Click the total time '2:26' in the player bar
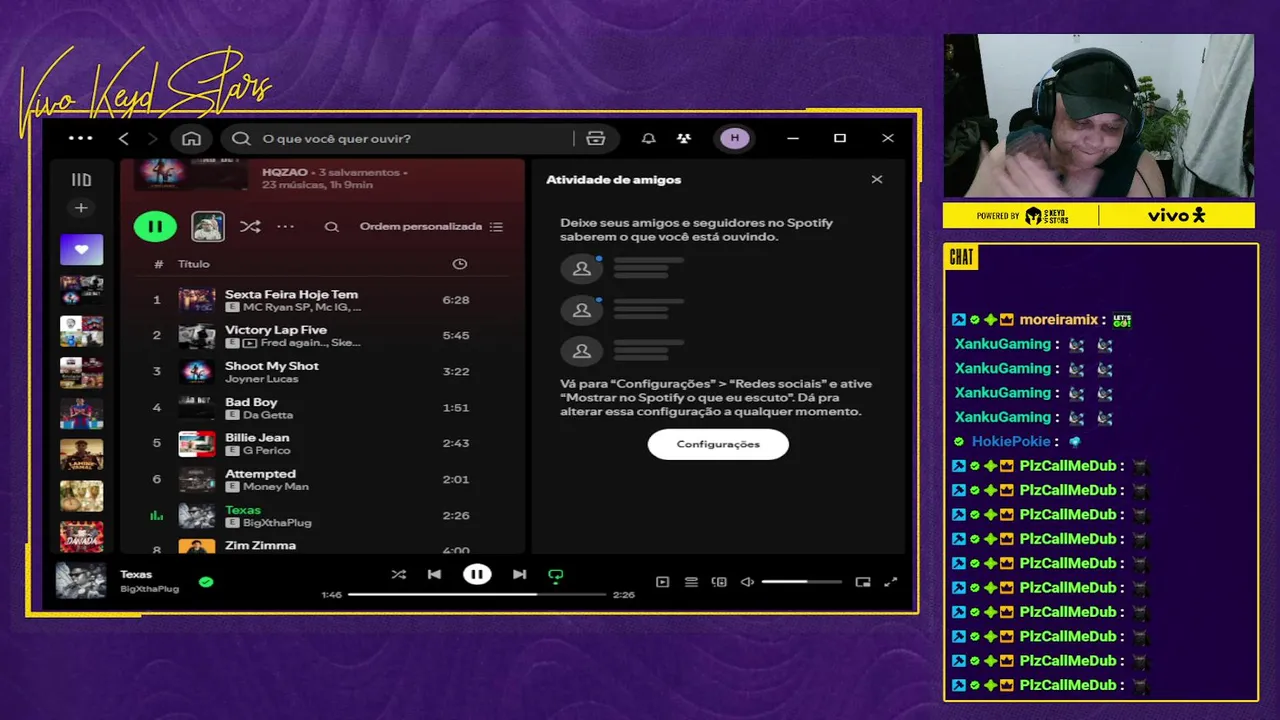 click(x=624, y=594)
